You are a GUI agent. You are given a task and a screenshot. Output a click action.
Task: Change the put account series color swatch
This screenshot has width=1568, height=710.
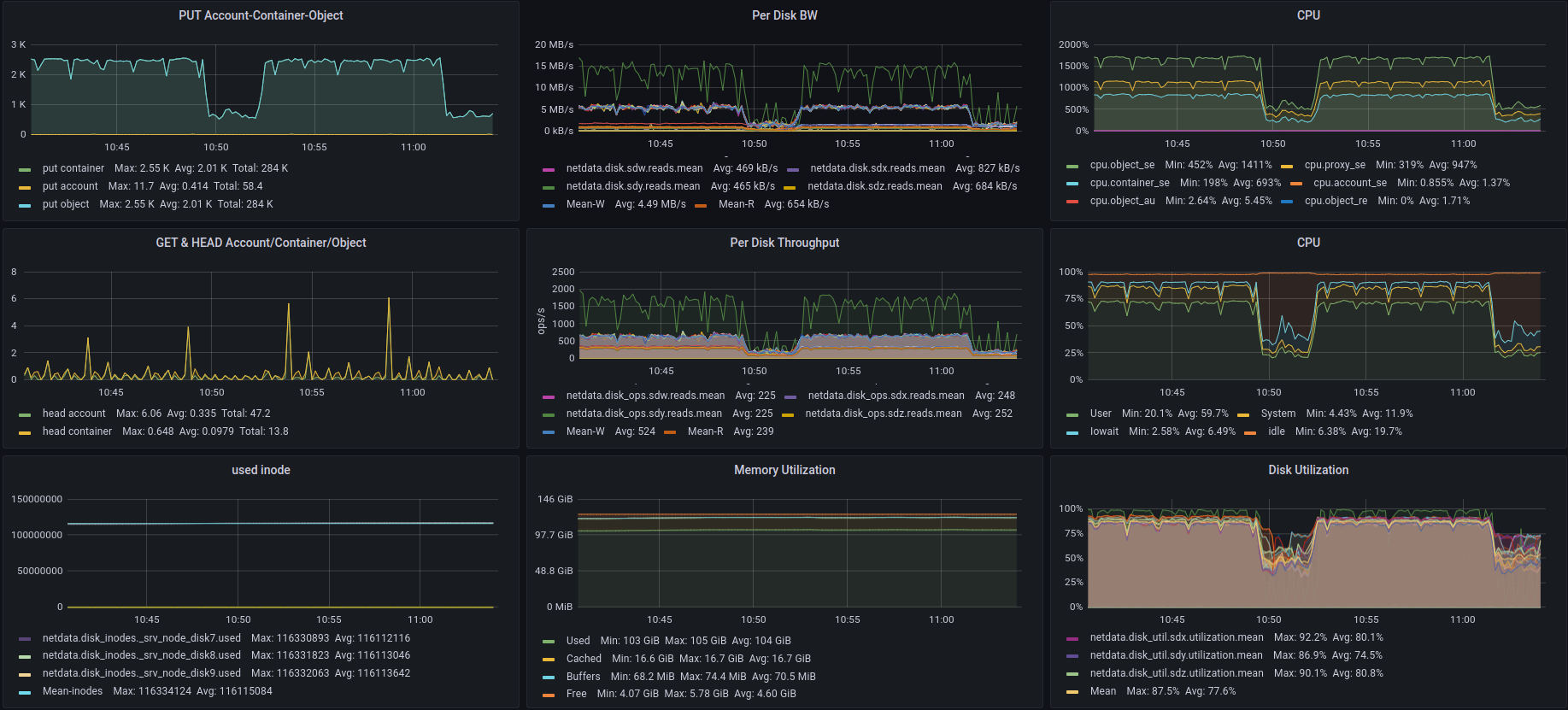coord(25,187)
